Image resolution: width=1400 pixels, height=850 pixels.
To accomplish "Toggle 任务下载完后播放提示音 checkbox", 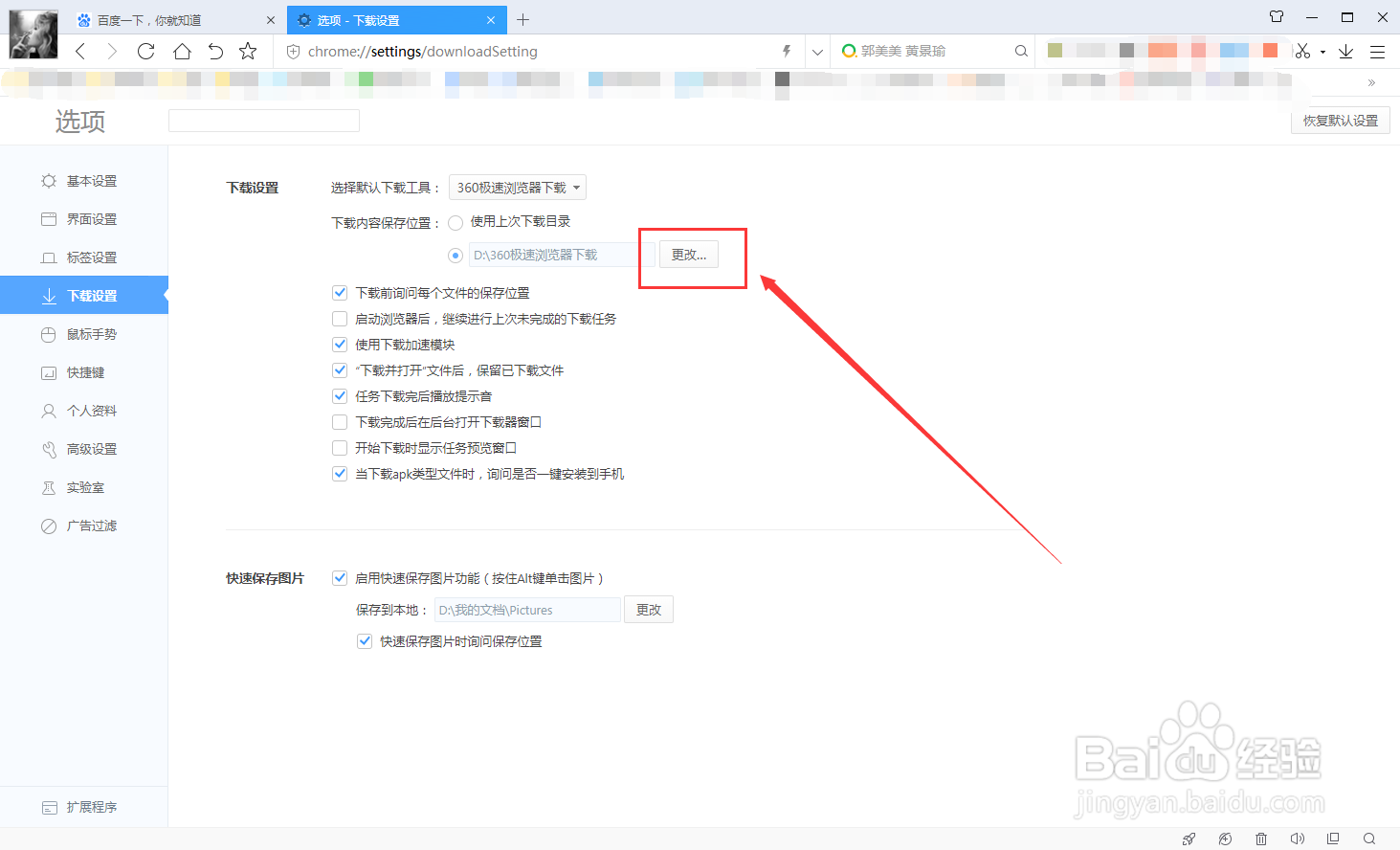I will tap(340, 396).
